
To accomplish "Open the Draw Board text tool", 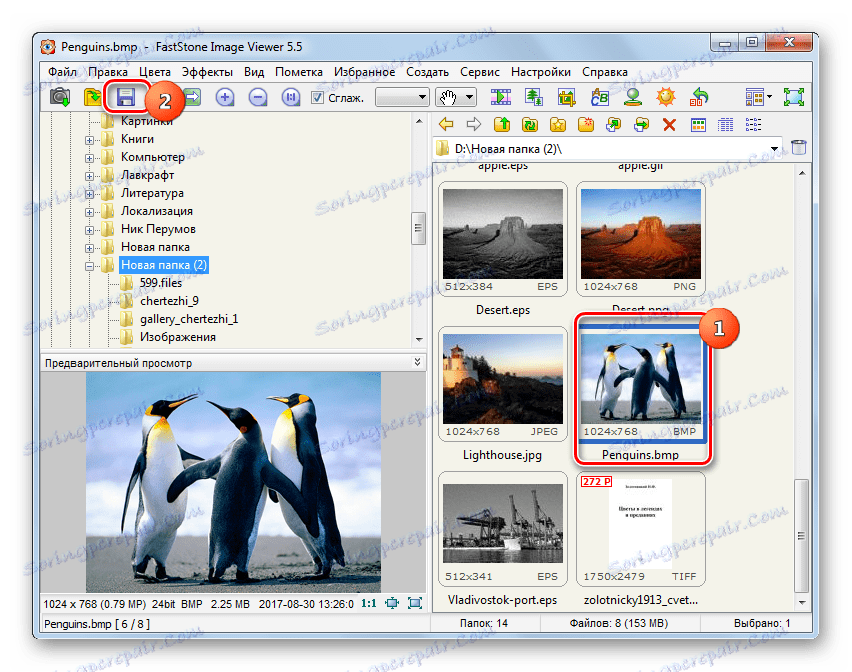I will [599, 97].
